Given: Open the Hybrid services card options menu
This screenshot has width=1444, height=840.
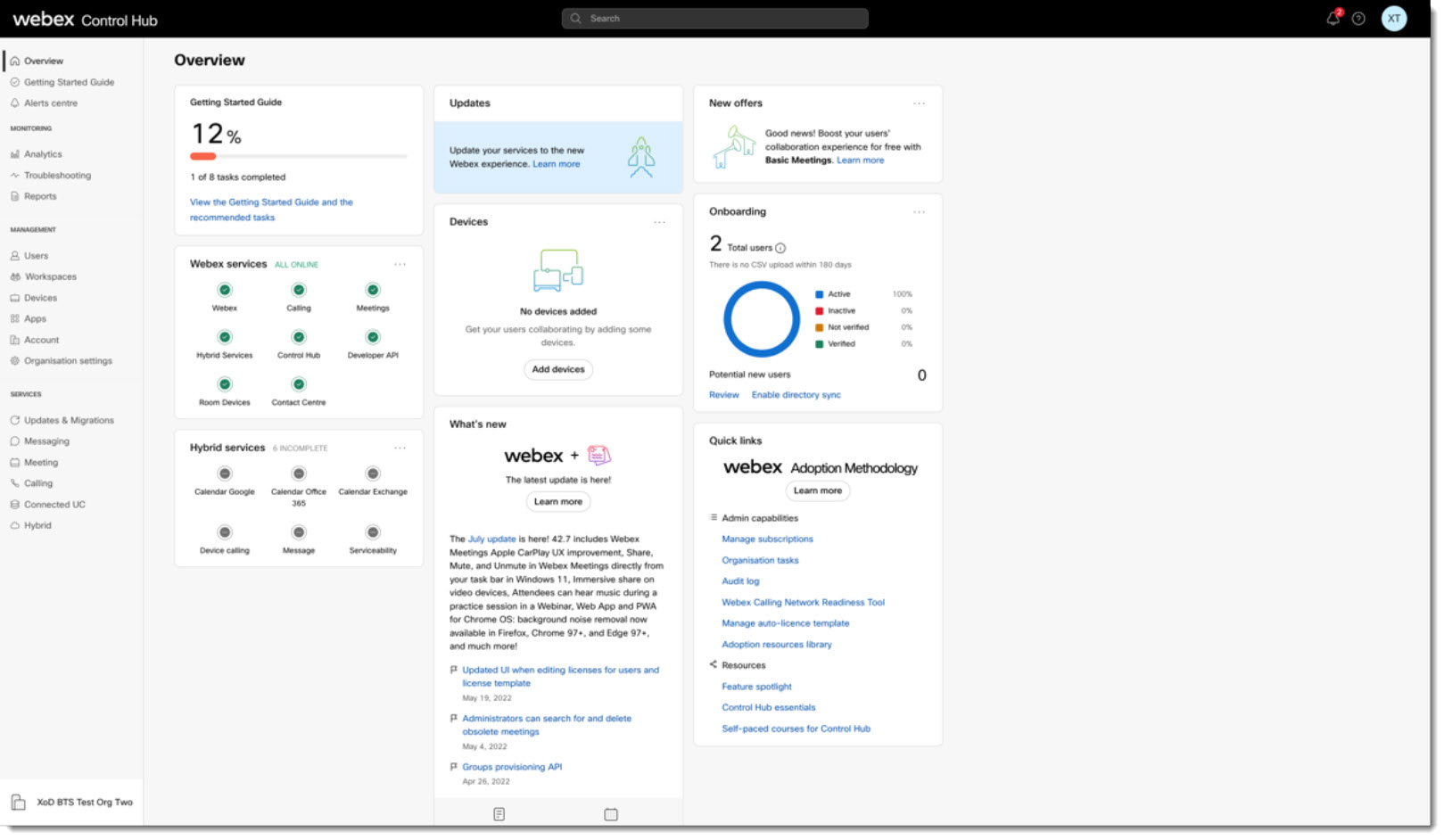Looking at the screenshot, I should [x=400, y=448].
